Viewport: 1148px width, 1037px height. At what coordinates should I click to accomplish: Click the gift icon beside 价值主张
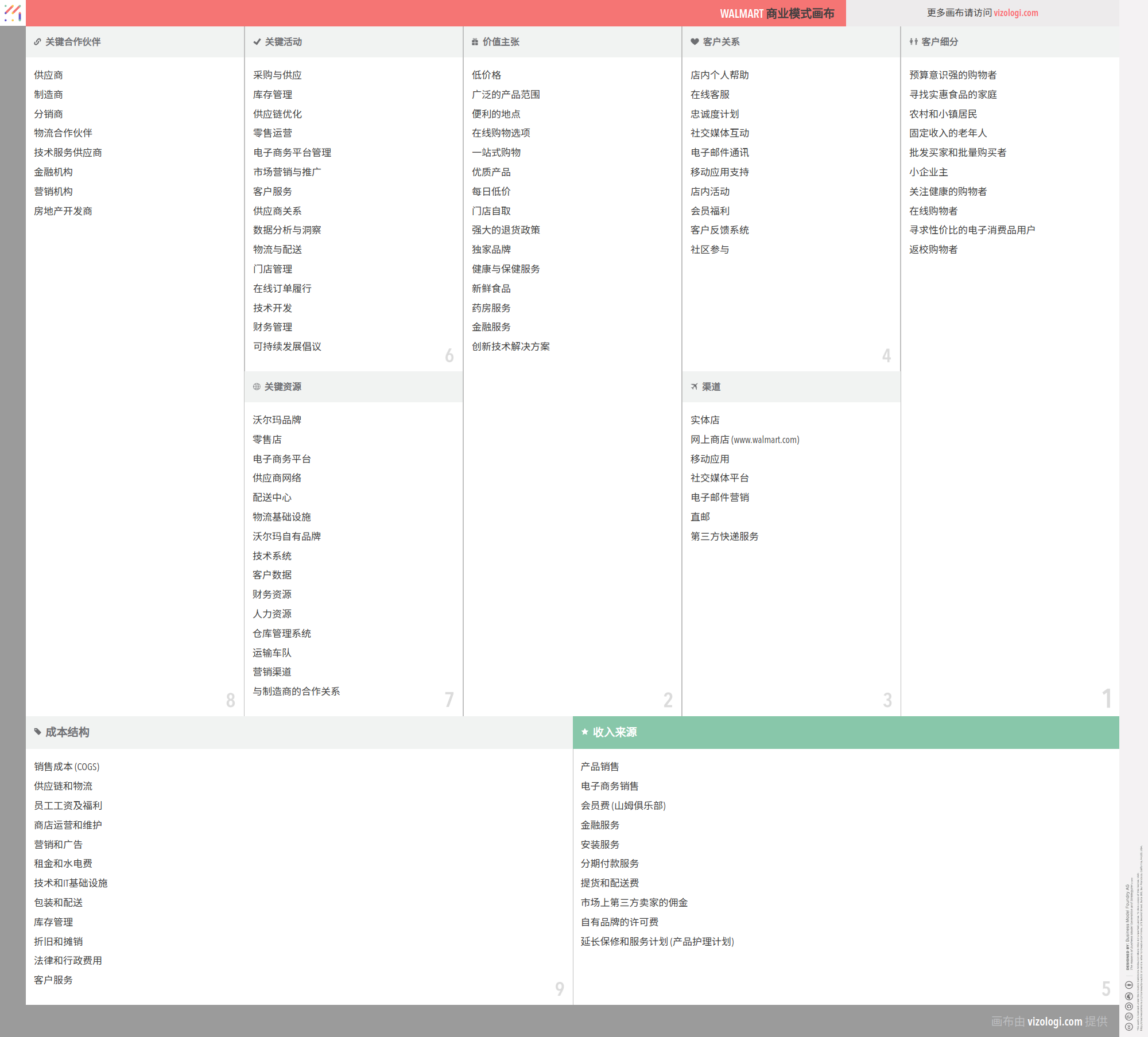click(475, 42)
